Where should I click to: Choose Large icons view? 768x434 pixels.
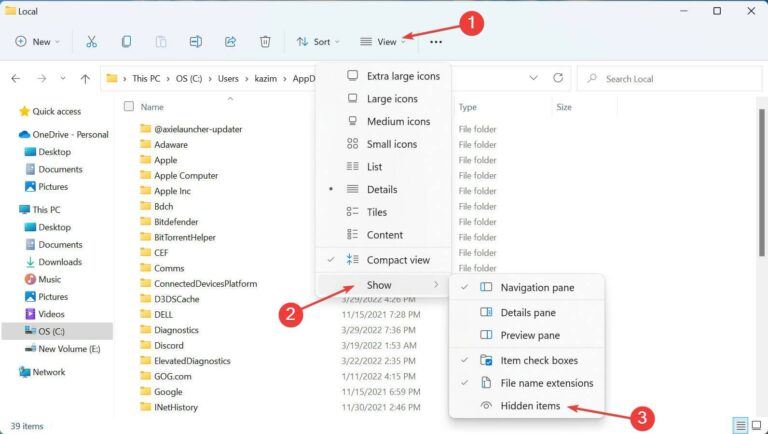coord(383,98)
